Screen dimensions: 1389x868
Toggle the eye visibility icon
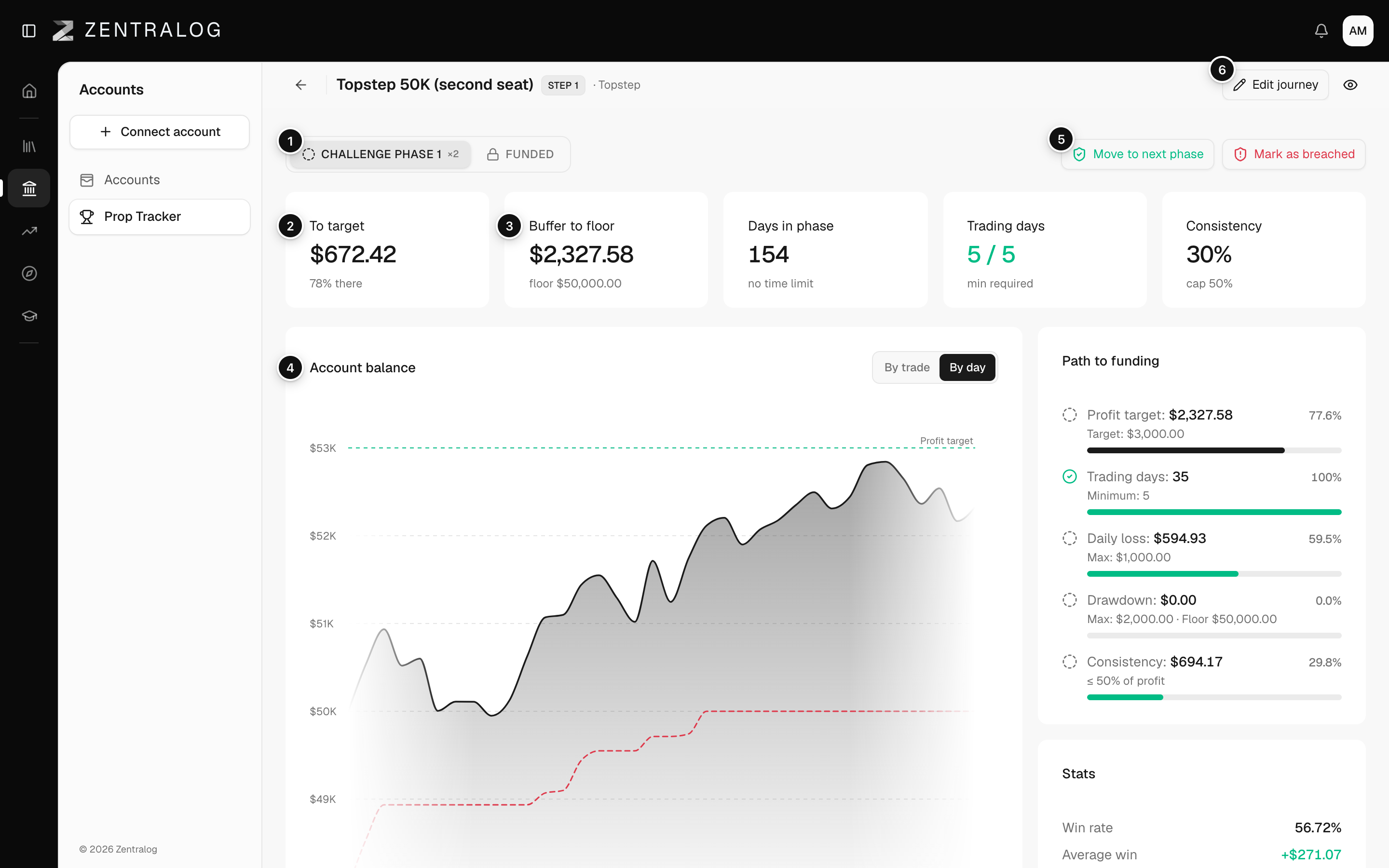pyautogui.click(x=1350, y=85)
